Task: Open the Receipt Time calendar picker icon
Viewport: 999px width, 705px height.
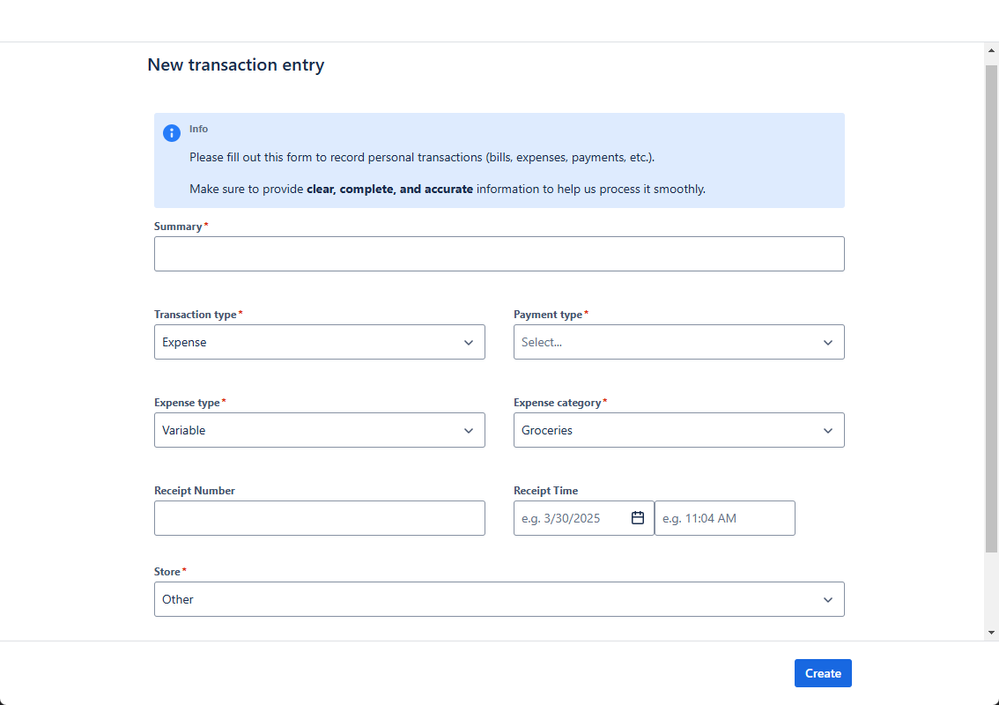Action: coord(638,518)
